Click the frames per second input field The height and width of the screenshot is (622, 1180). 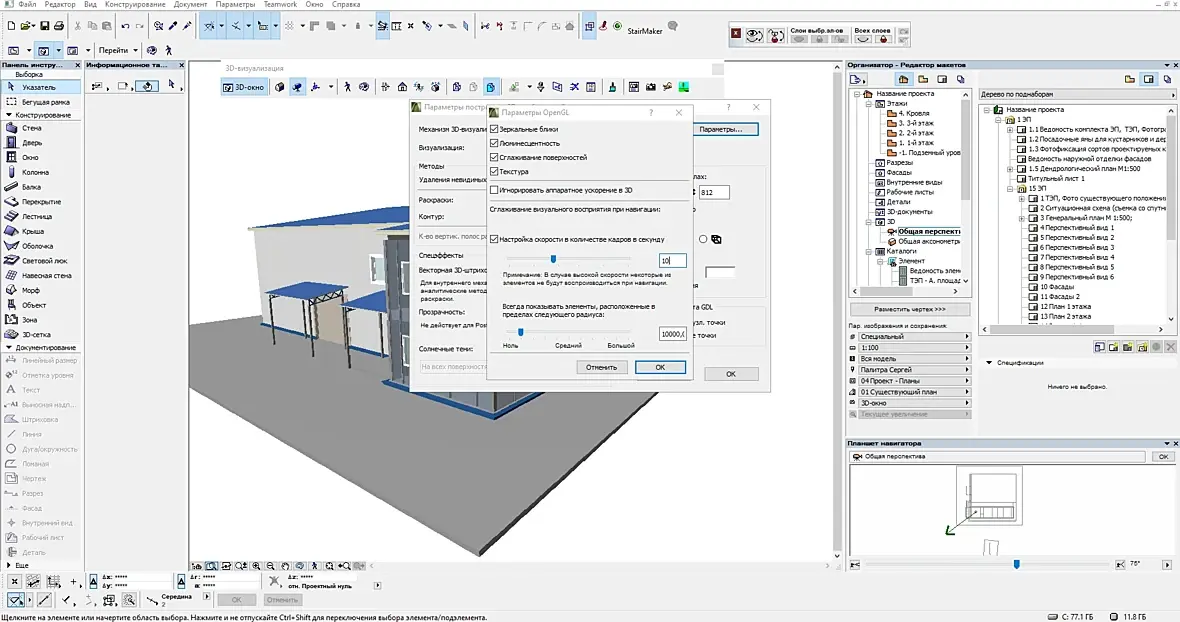point(672,260)
